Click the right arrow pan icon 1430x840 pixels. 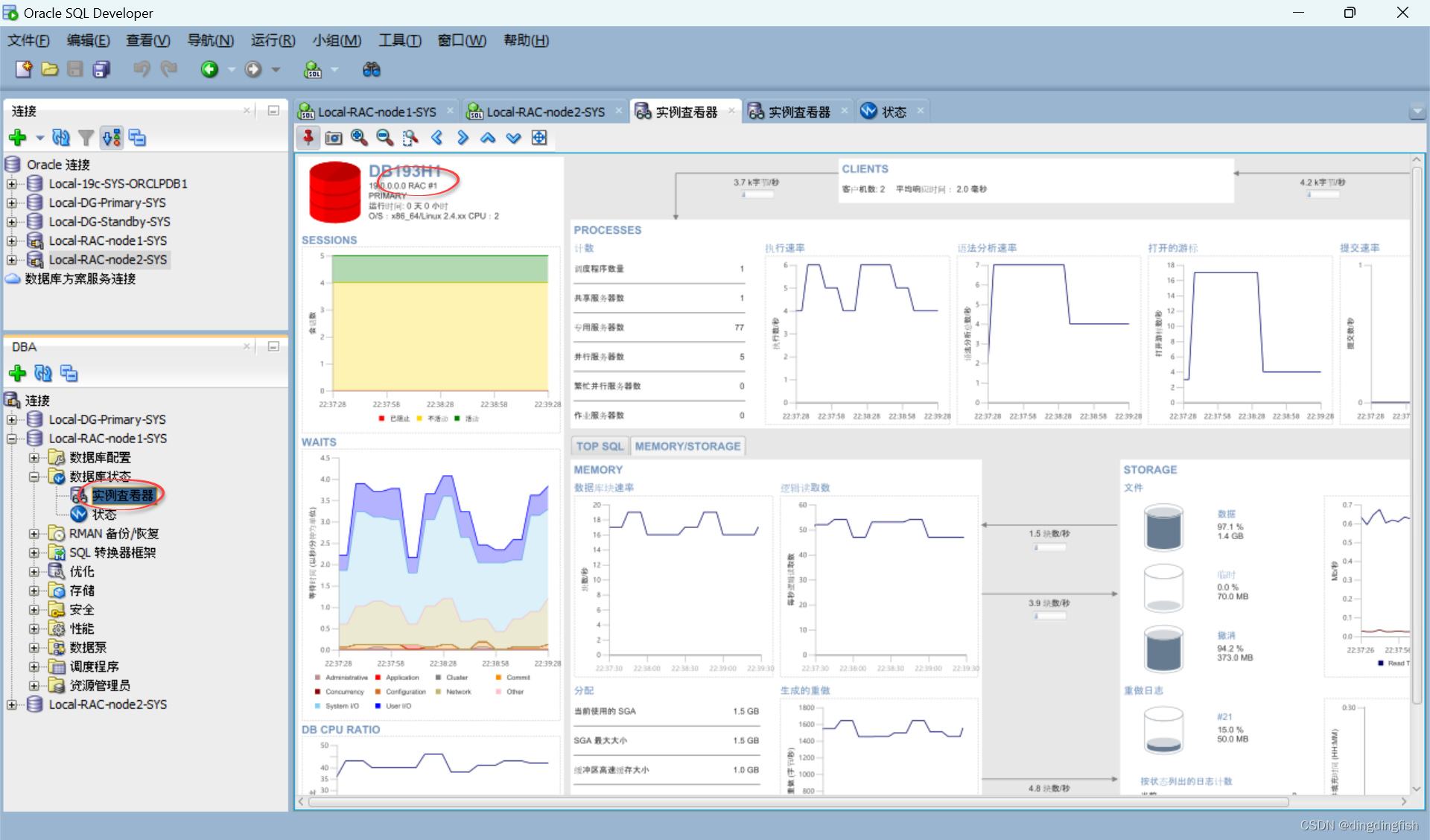(463, 137)
